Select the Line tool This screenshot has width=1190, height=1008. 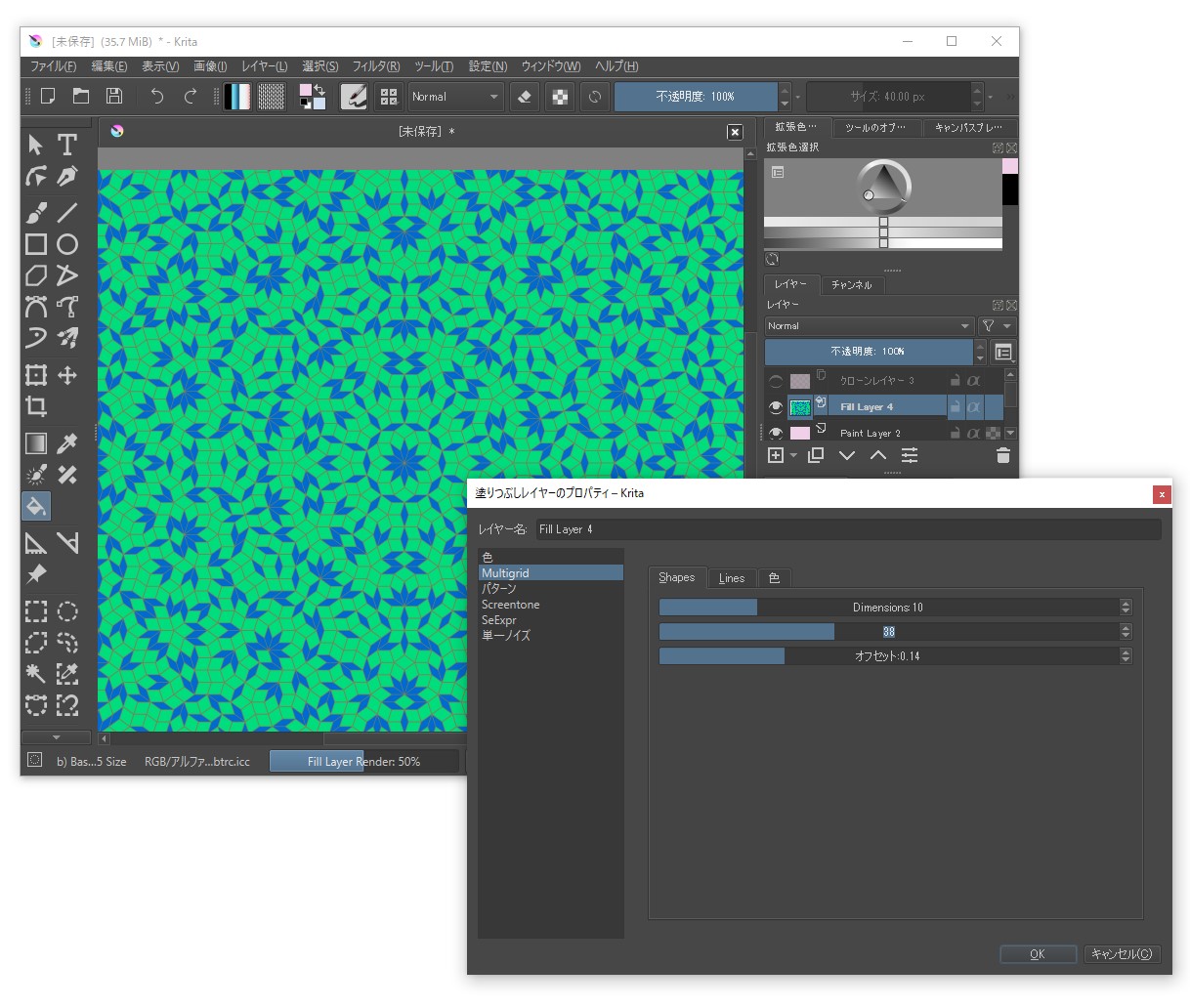[x=67, y=212]
